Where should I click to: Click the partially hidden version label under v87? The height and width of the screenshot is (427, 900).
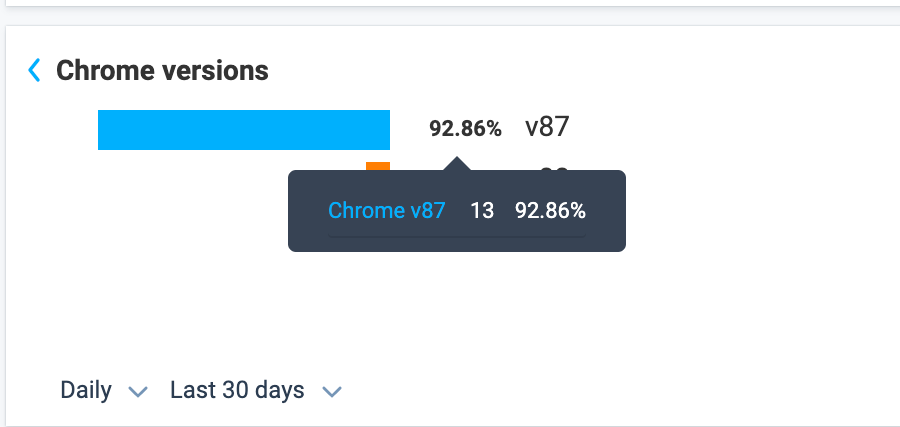point(554,169)
